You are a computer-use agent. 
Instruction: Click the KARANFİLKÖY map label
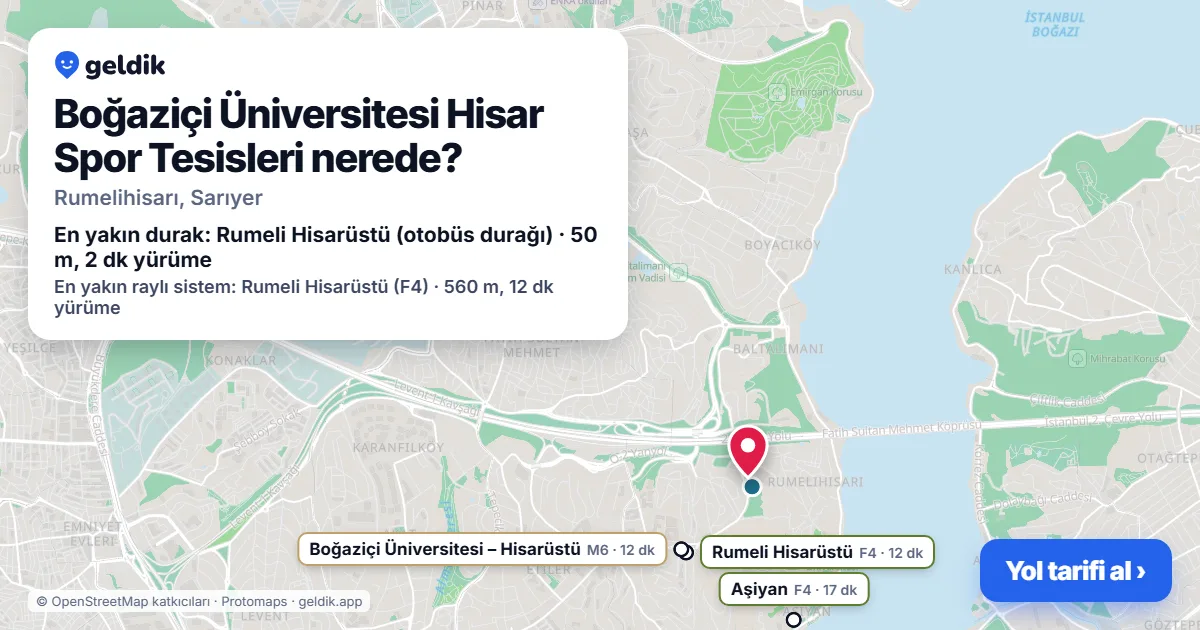click(x=399, y=447)
